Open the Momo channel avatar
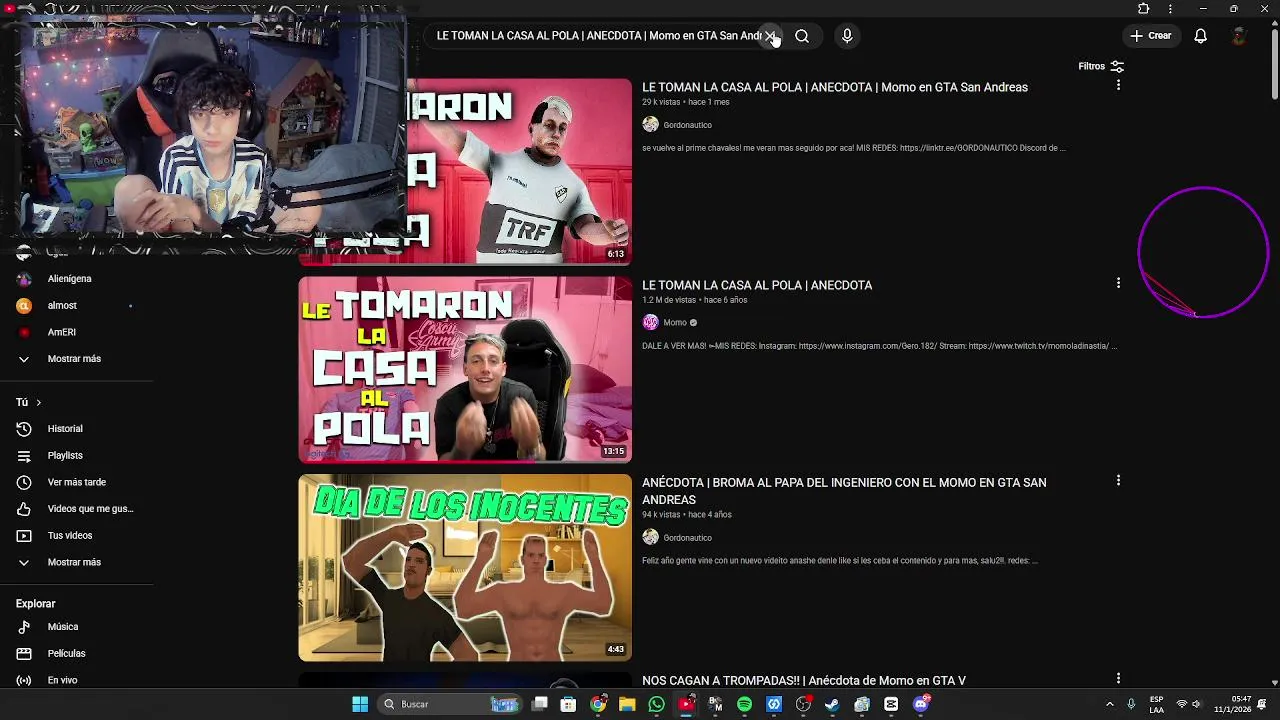This screenshot has height=720, width=1280. click(x=651, y=322)
